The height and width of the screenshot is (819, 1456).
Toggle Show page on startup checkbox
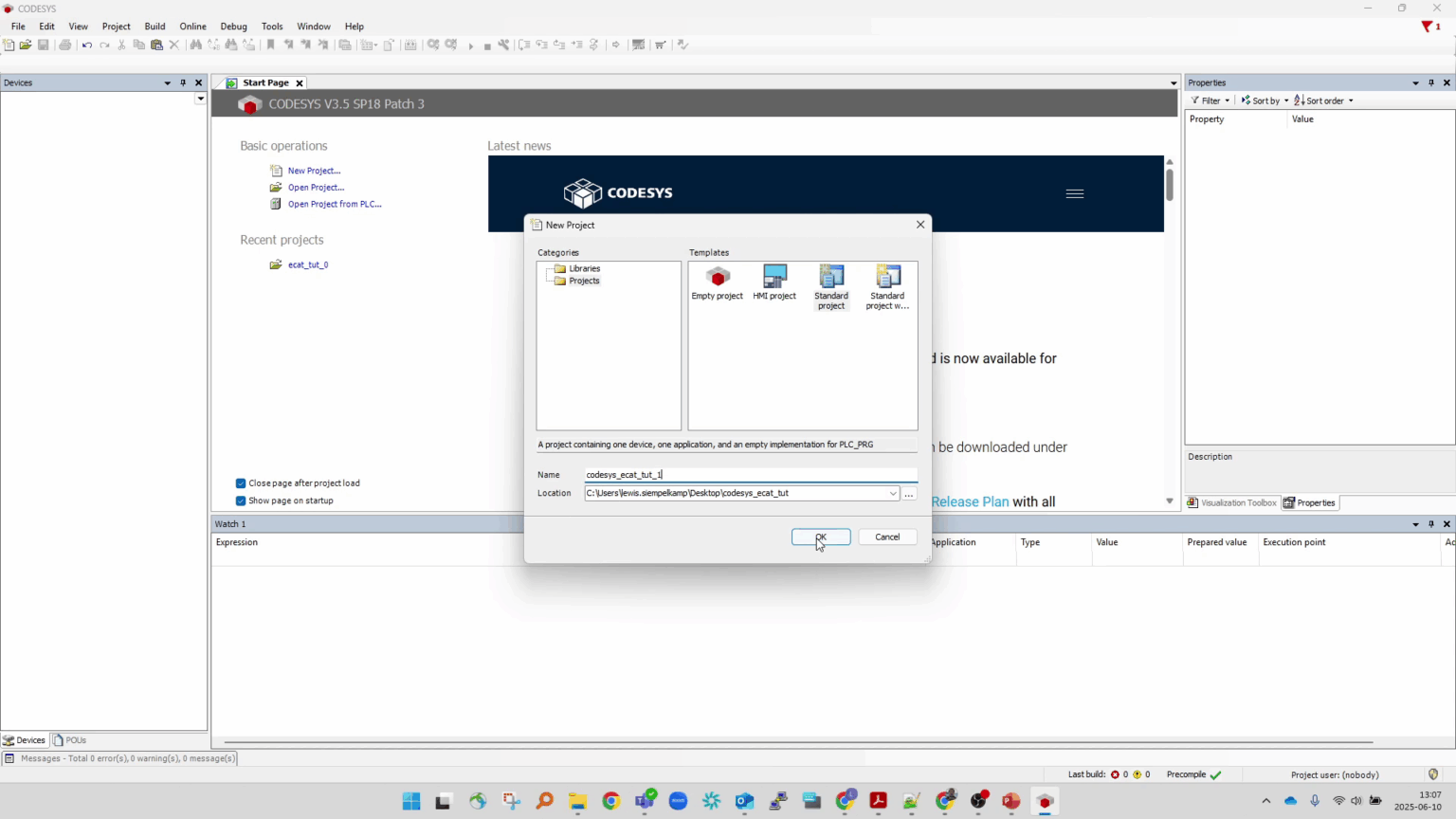tap(241, 500)
